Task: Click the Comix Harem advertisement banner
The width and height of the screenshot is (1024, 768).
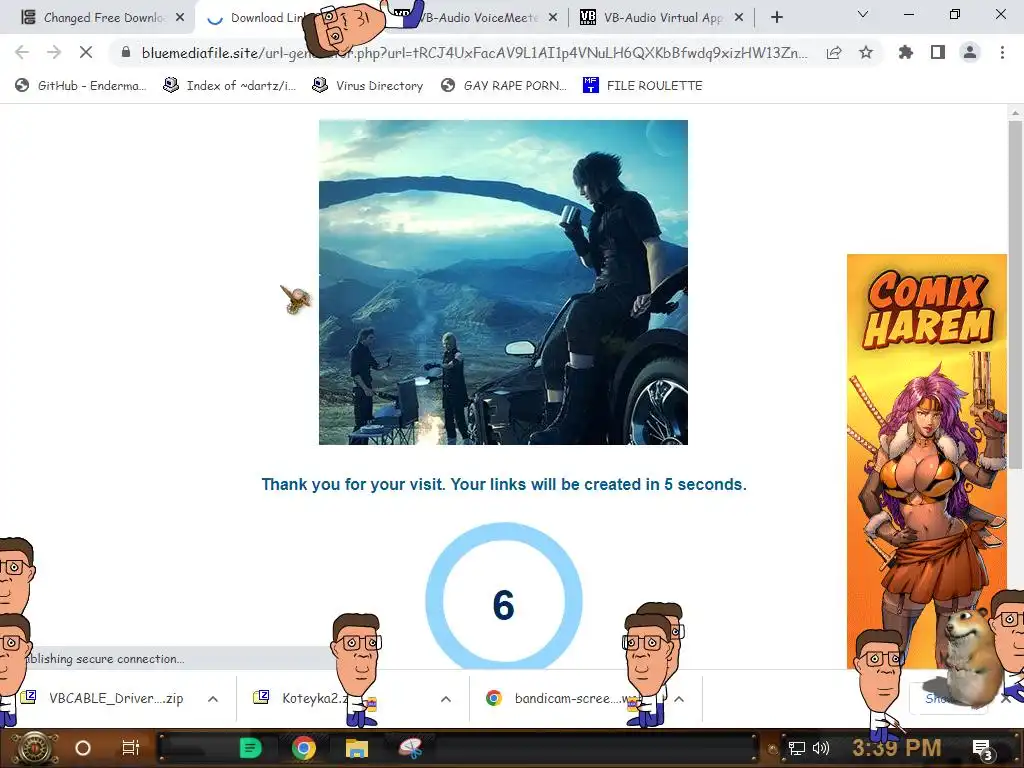Action: [927, 461]
